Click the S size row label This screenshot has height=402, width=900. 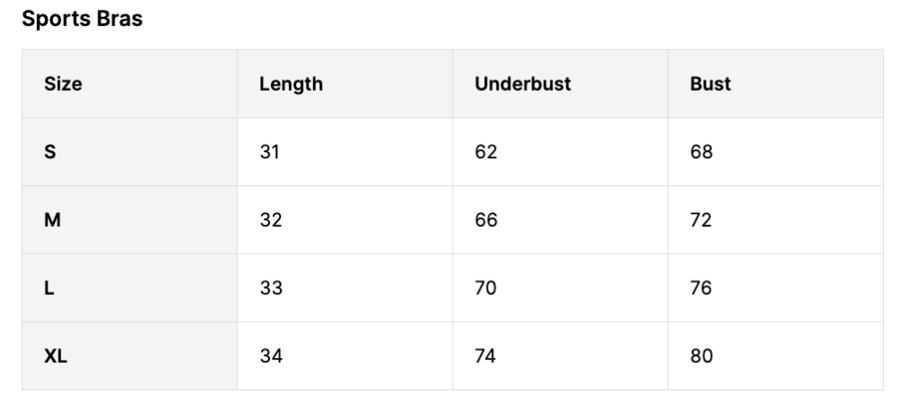50,152
